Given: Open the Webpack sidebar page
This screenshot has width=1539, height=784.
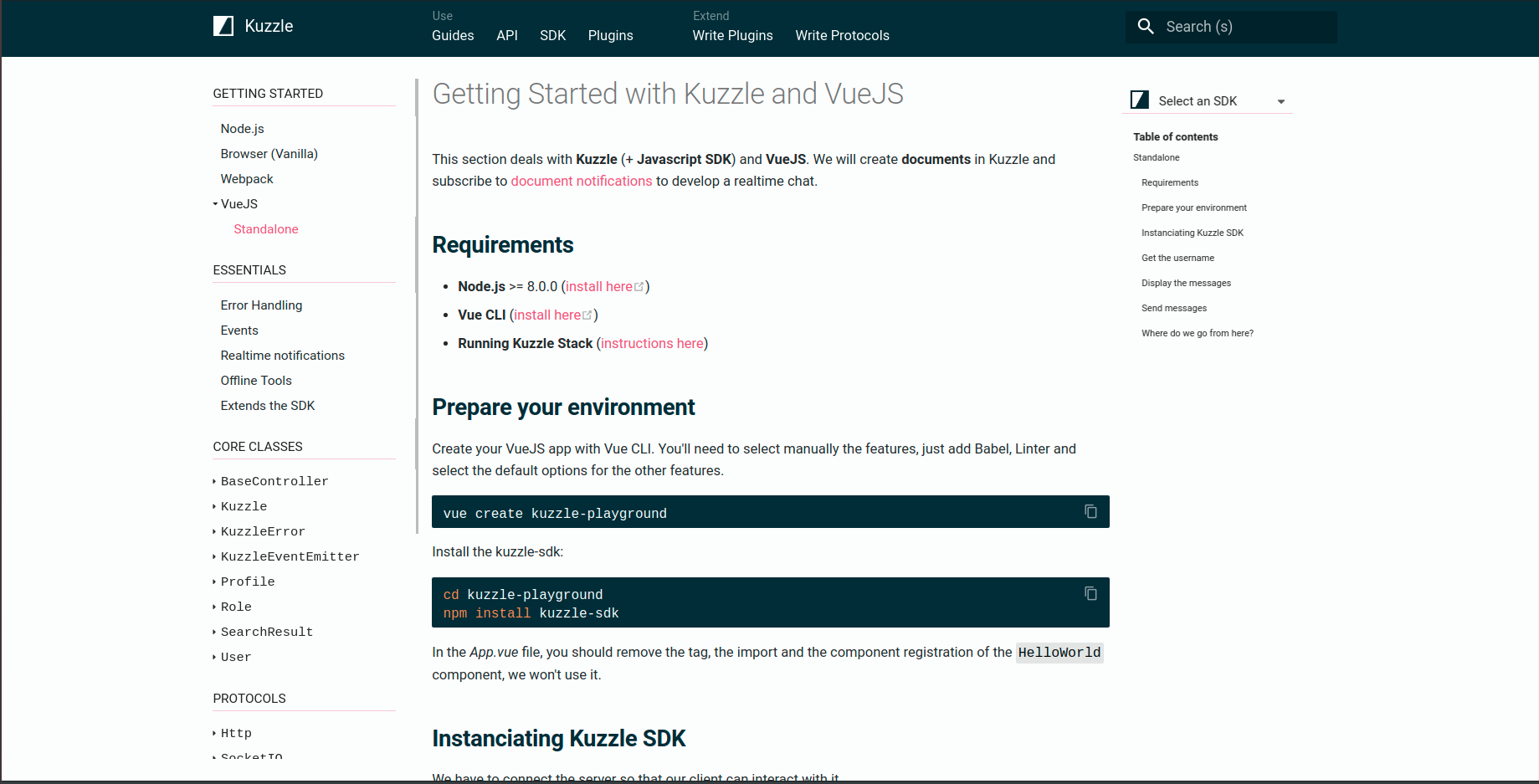Looking at the screenshot, I should click(247, 179).
